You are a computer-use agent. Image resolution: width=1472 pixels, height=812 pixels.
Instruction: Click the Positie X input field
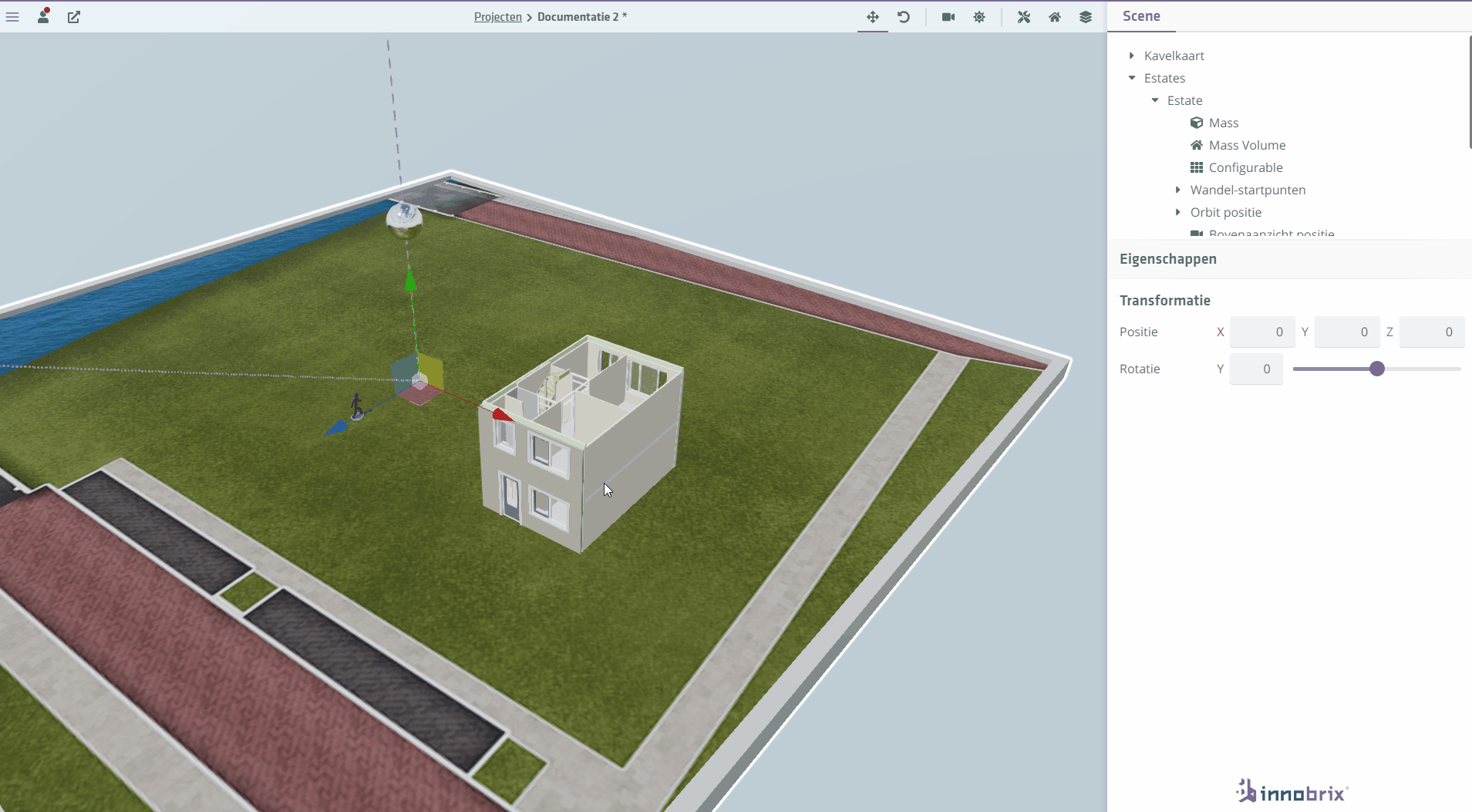[x=1261, y=332]
